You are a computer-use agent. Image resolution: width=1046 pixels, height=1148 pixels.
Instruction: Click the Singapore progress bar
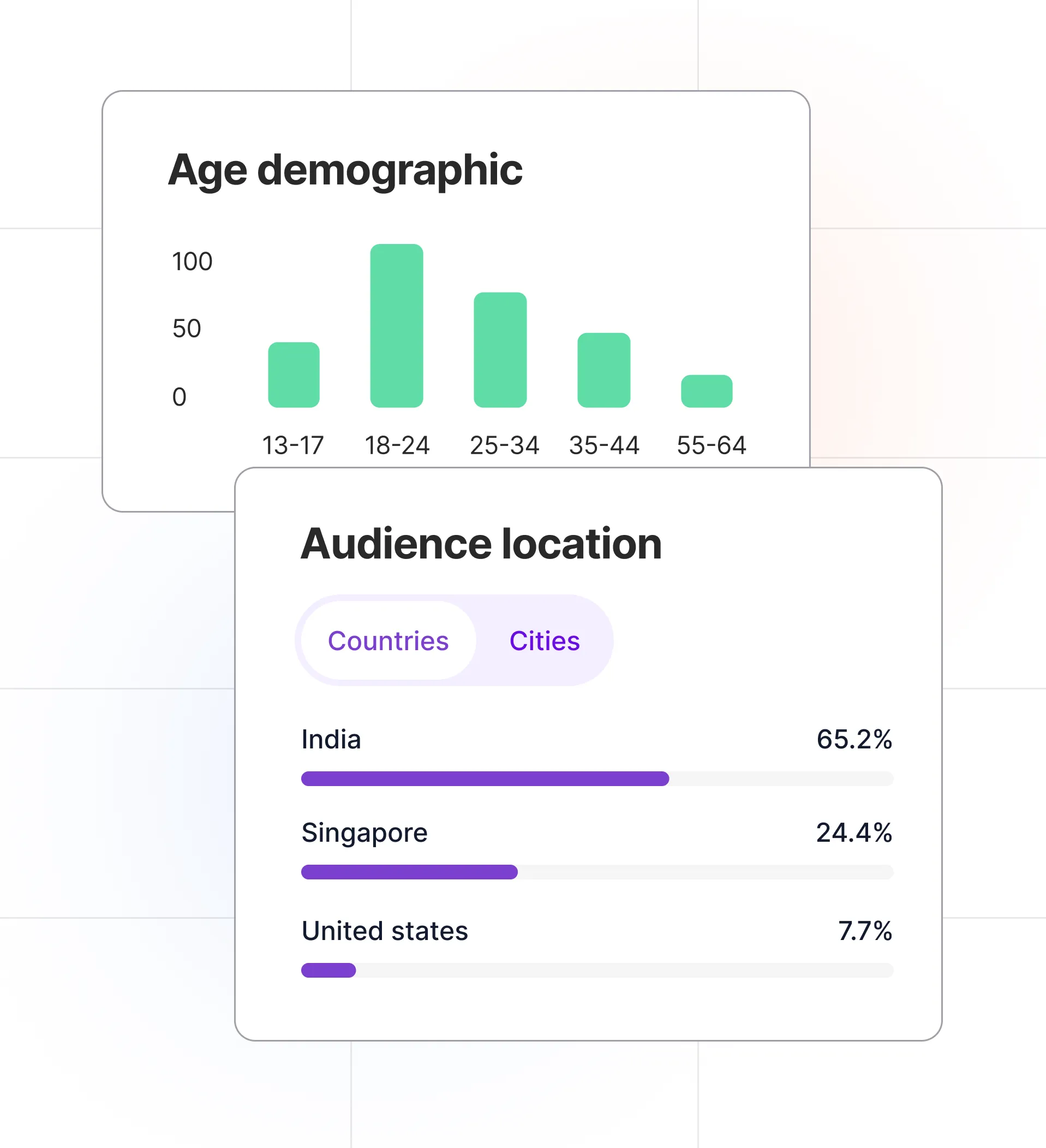click(597, 872)
